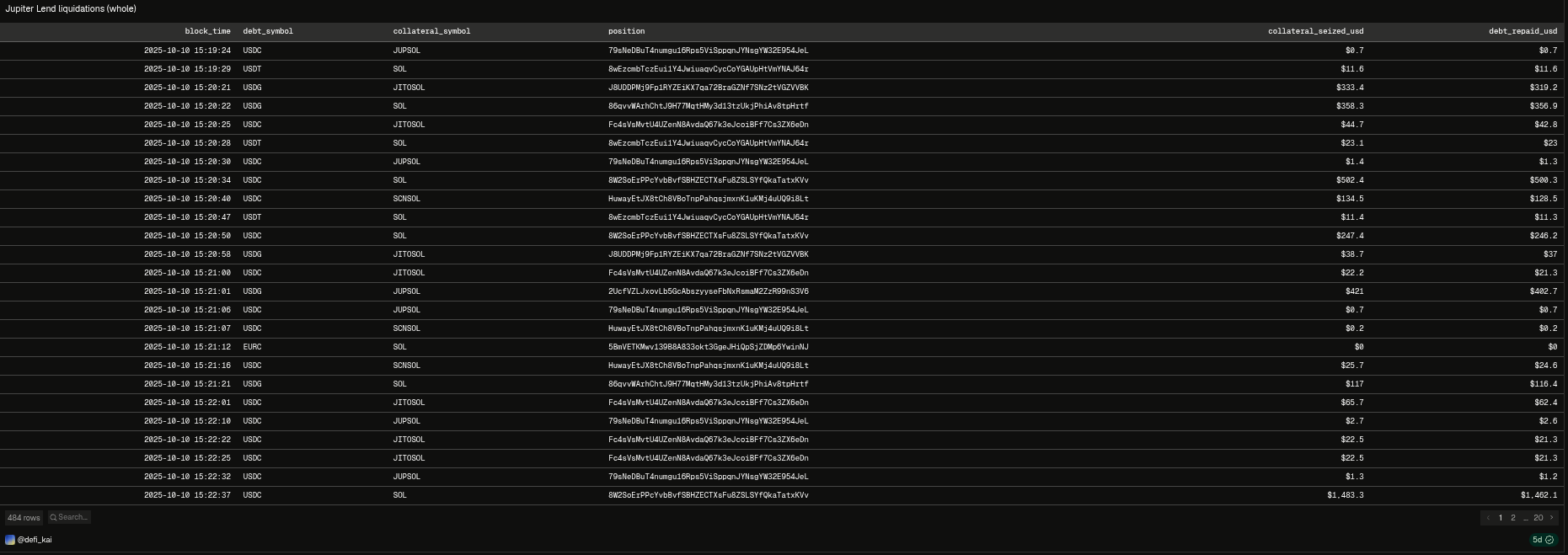Select the 2025-10-10 15:21:12 time cell

coord(187,347)
